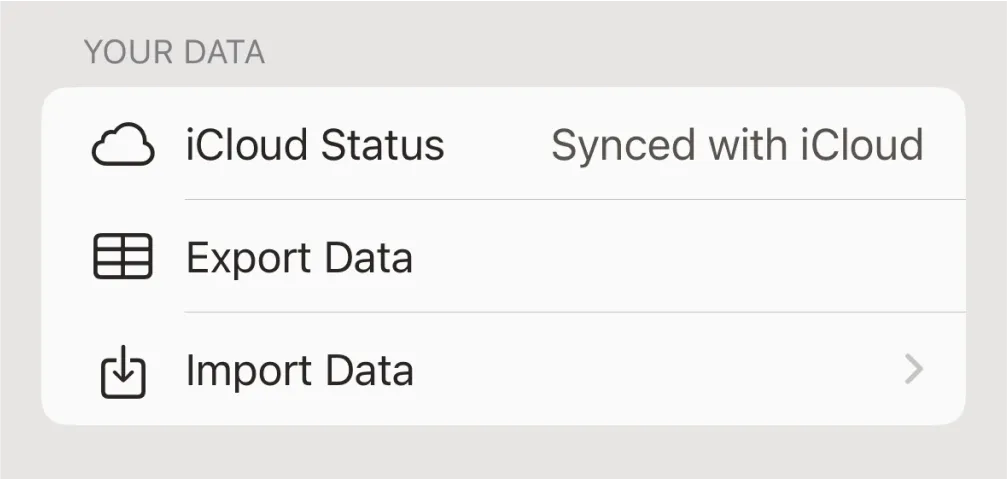Click blank space between Import Data and chevron
1007x479 pixels.
pyautogui.click(x=650, y=371)
